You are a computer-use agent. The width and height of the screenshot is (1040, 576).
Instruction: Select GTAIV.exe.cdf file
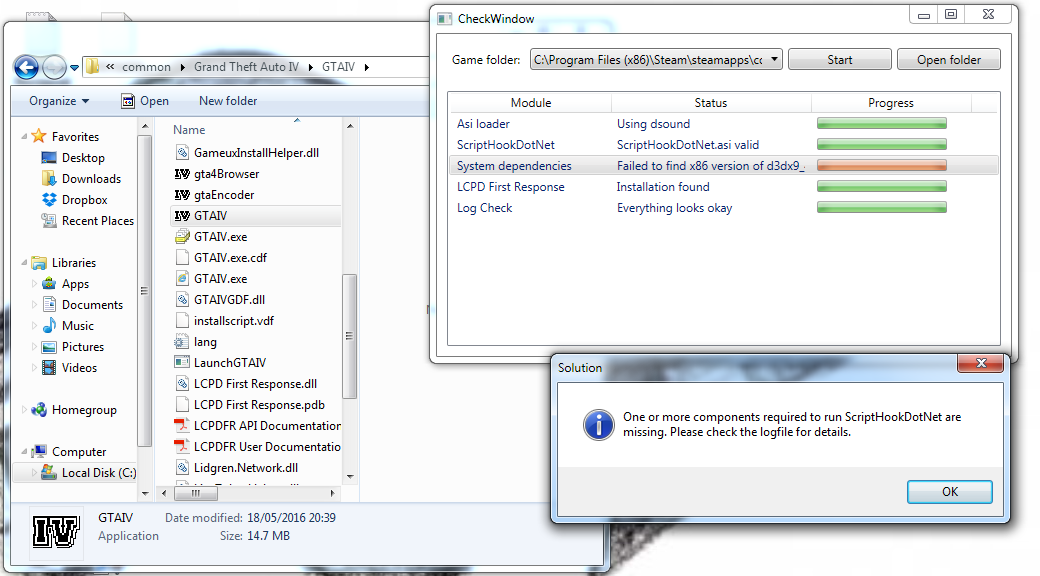tap(230, 257)
